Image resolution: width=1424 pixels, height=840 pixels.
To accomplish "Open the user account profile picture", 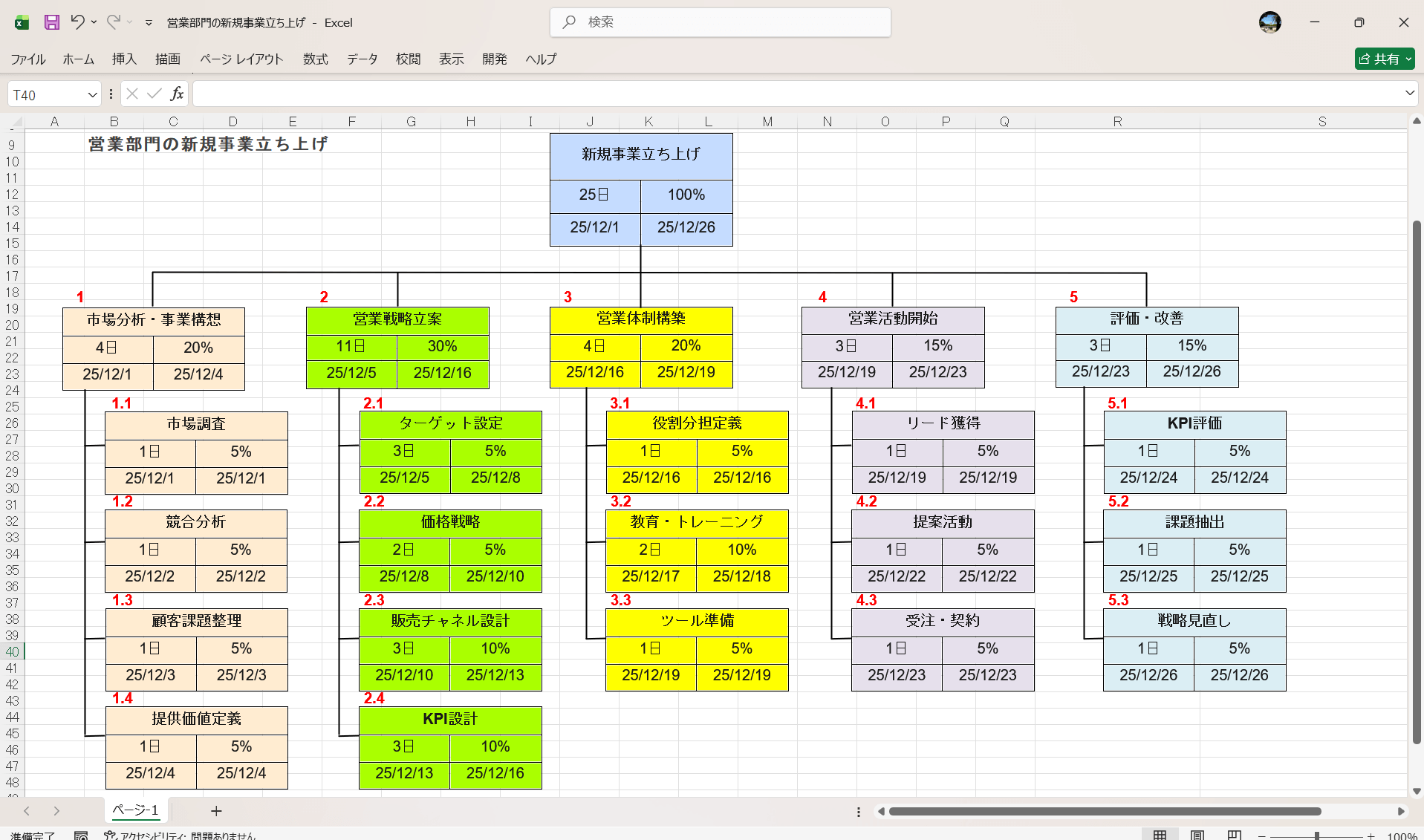I will click(1269, 22).
